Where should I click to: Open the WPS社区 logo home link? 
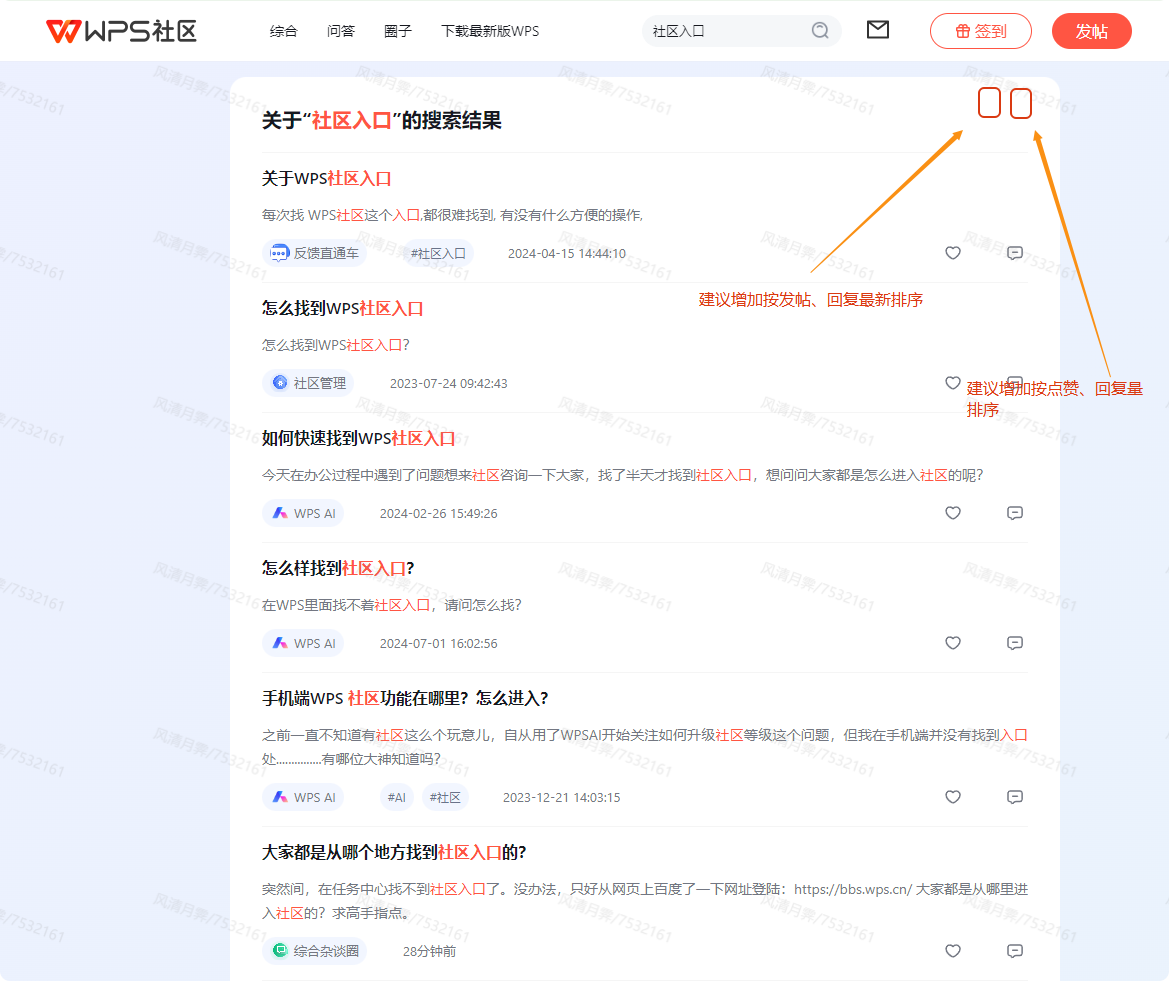tap(121, 31)
